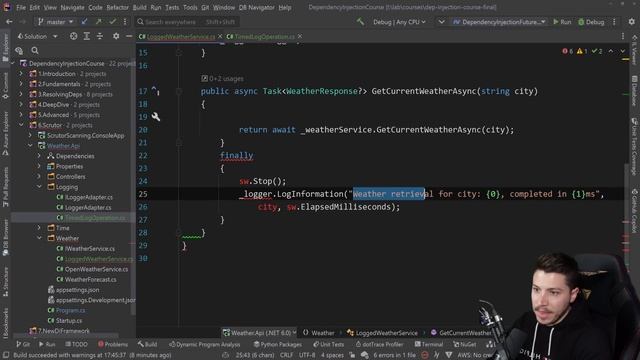This screenshot has height=360, width=640.
Task: Collapse the Logging folder
Action: click(x=39, y=187)
